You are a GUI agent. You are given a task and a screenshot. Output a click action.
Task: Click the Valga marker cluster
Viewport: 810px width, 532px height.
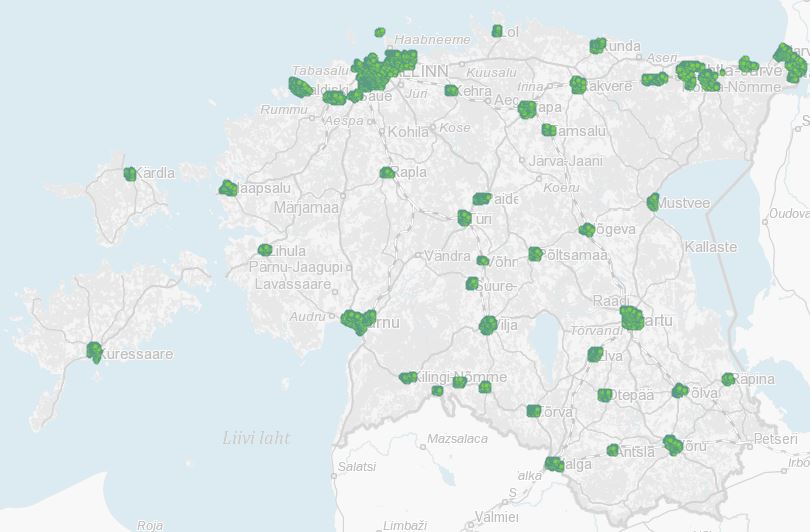pyautogui.click(x=553, y=464)
